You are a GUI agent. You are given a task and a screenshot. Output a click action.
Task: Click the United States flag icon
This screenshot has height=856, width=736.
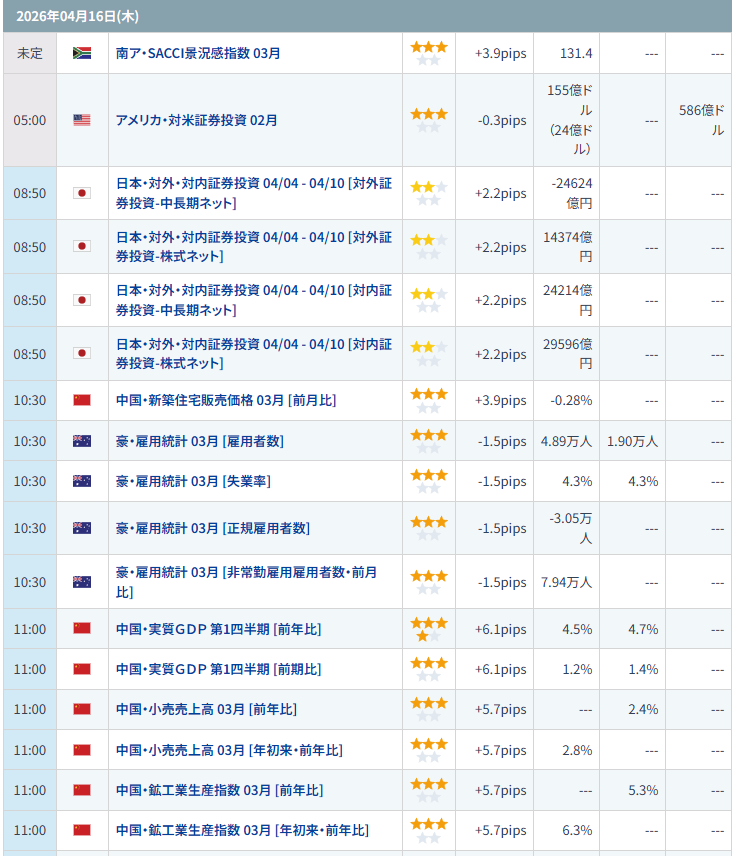82,120
